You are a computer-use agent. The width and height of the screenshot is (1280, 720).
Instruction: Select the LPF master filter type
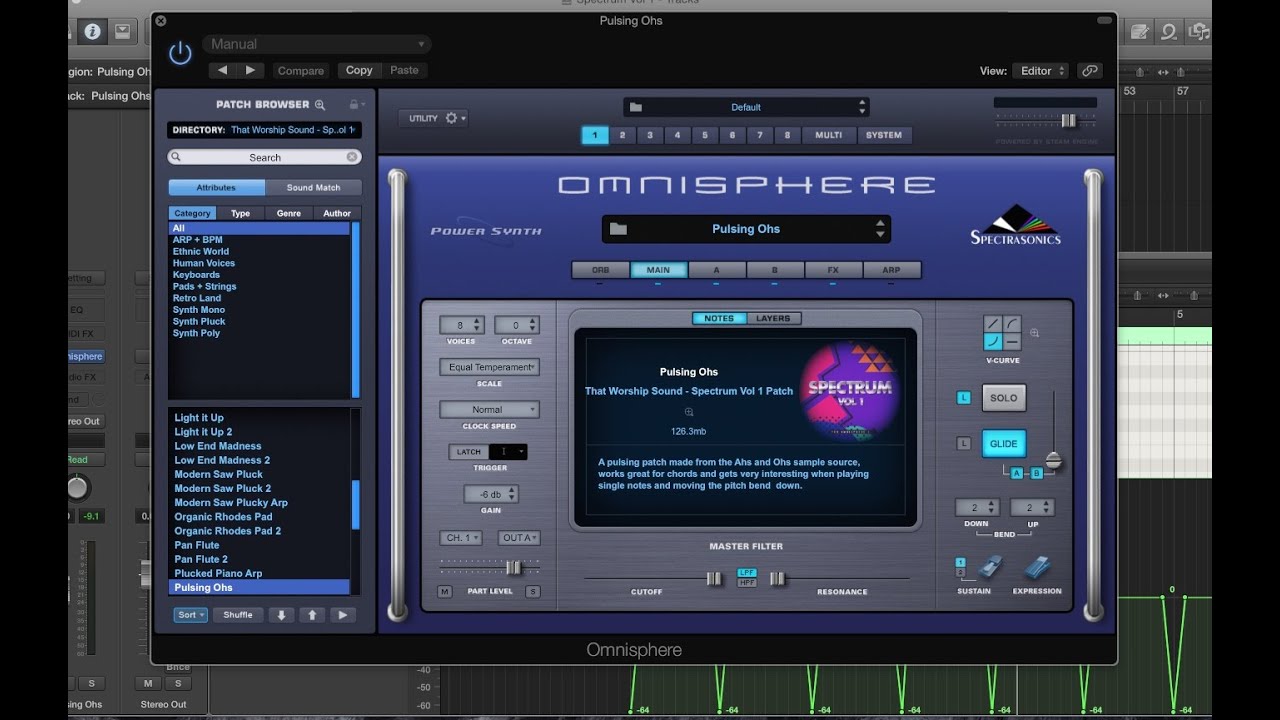click(x=746, y=573)
